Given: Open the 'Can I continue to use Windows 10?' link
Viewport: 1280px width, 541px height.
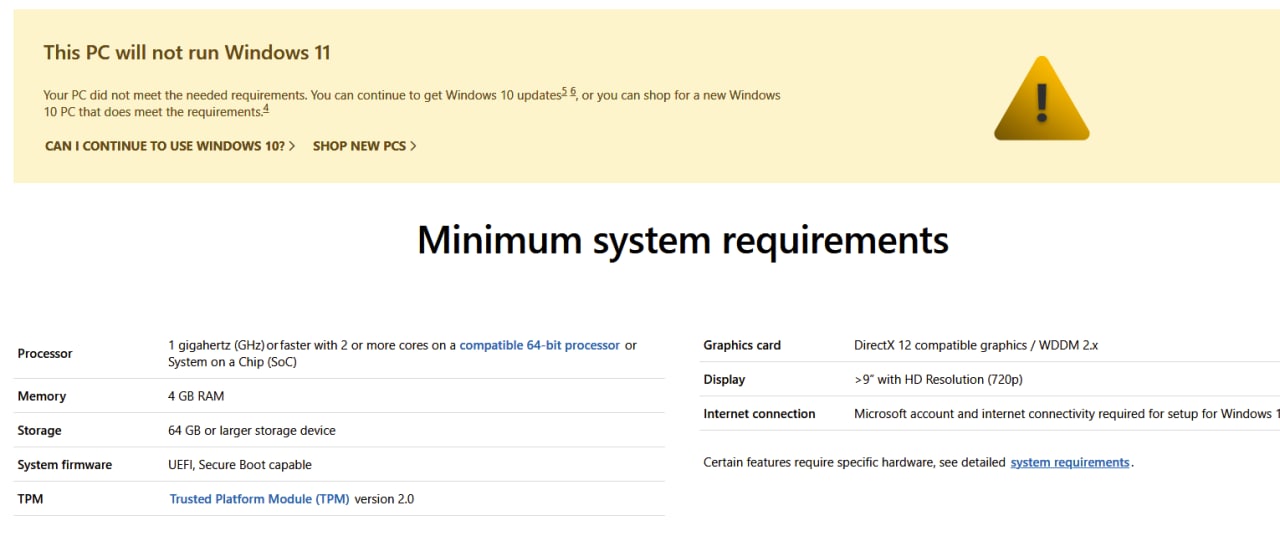Looking at the screenshot, I should [x=170, y=146].
